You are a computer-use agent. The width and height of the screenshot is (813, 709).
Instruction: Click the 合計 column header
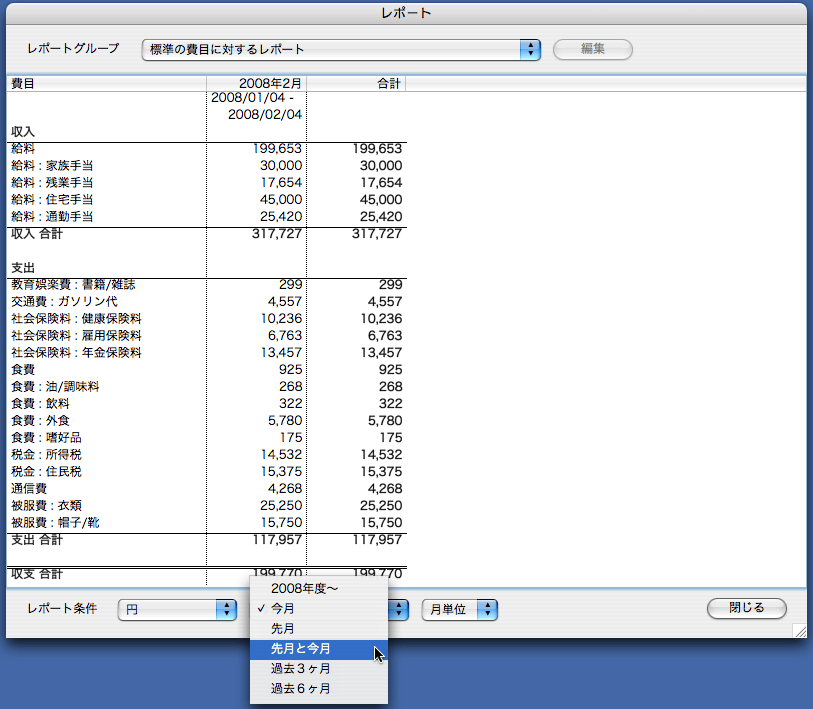click(x=356, y=84)
